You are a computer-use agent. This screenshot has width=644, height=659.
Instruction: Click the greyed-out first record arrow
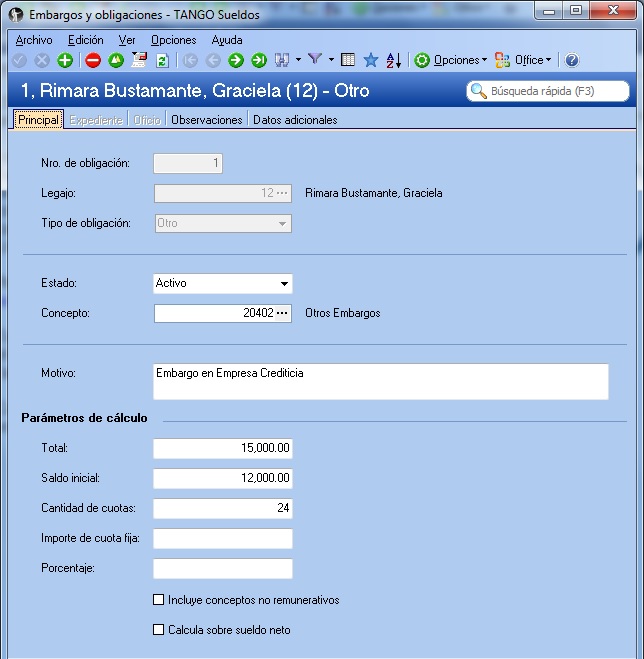(190, 61)
